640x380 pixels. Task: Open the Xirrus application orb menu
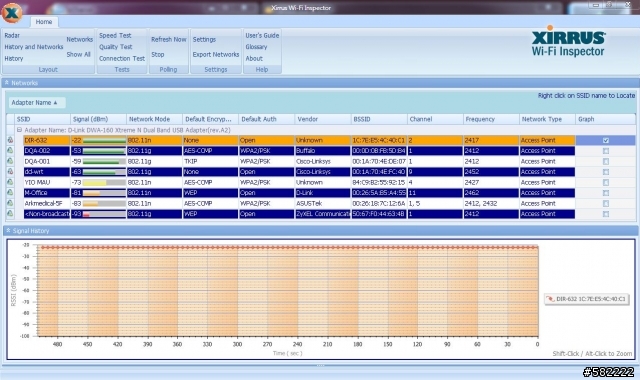pos(12,13)
